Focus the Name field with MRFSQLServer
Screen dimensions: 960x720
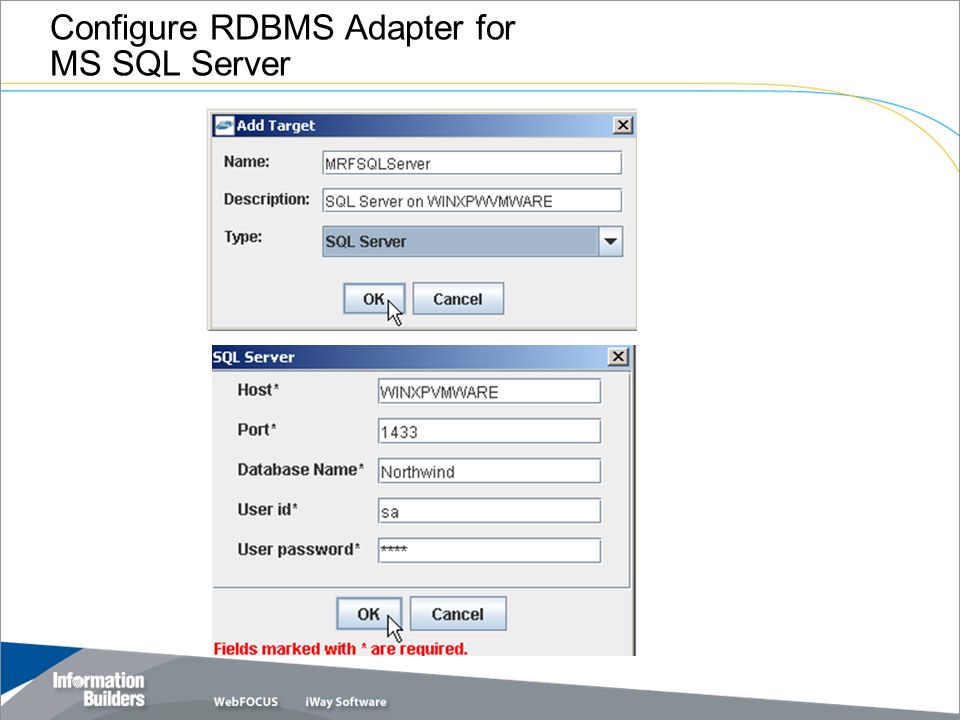(472, 163)
